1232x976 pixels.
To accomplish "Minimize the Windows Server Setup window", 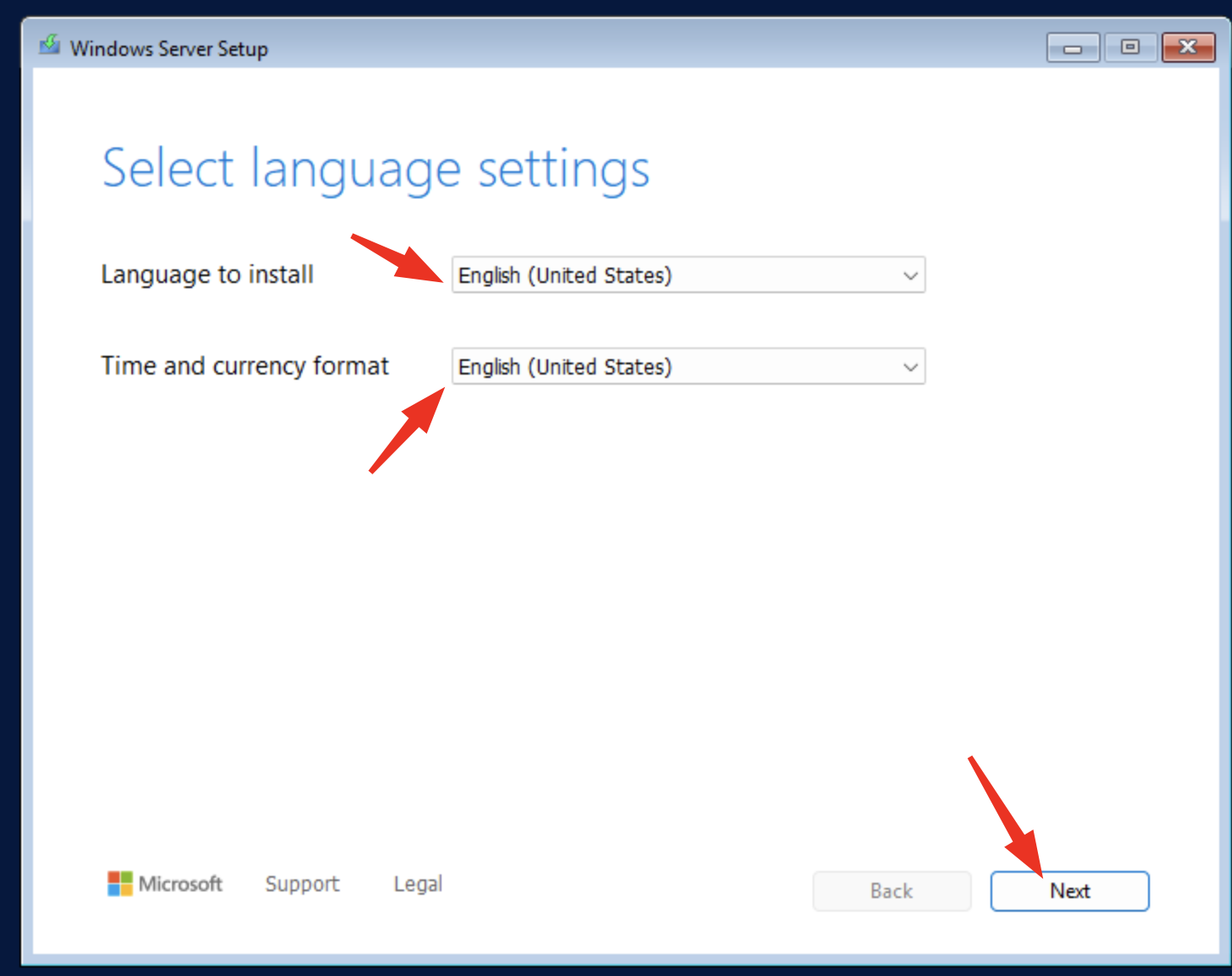I will (x=1073, y=48).
